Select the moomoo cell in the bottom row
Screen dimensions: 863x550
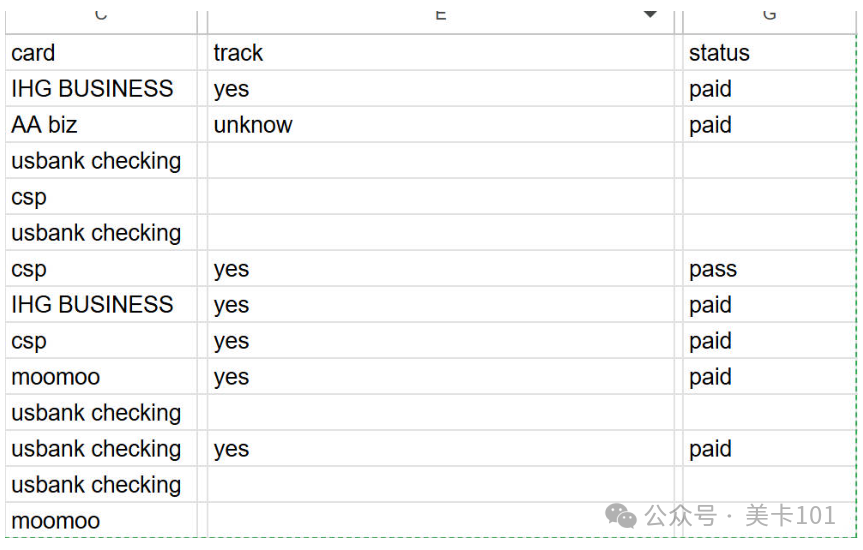point(101,520)
